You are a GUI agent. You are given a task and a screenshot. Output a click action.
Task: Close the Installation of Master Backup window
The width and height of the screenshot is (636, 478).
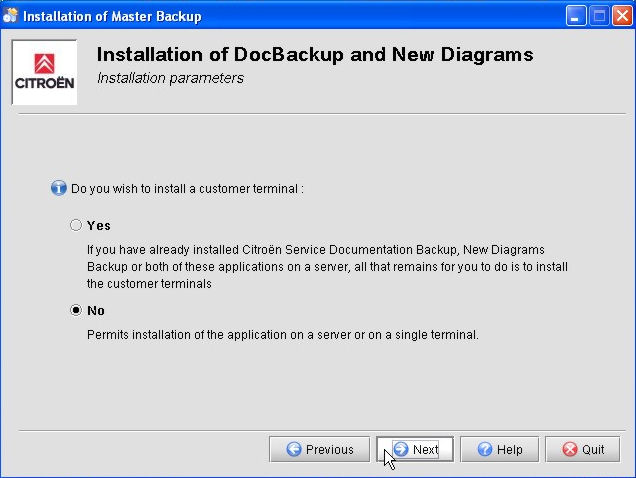[x=620, y=16]
